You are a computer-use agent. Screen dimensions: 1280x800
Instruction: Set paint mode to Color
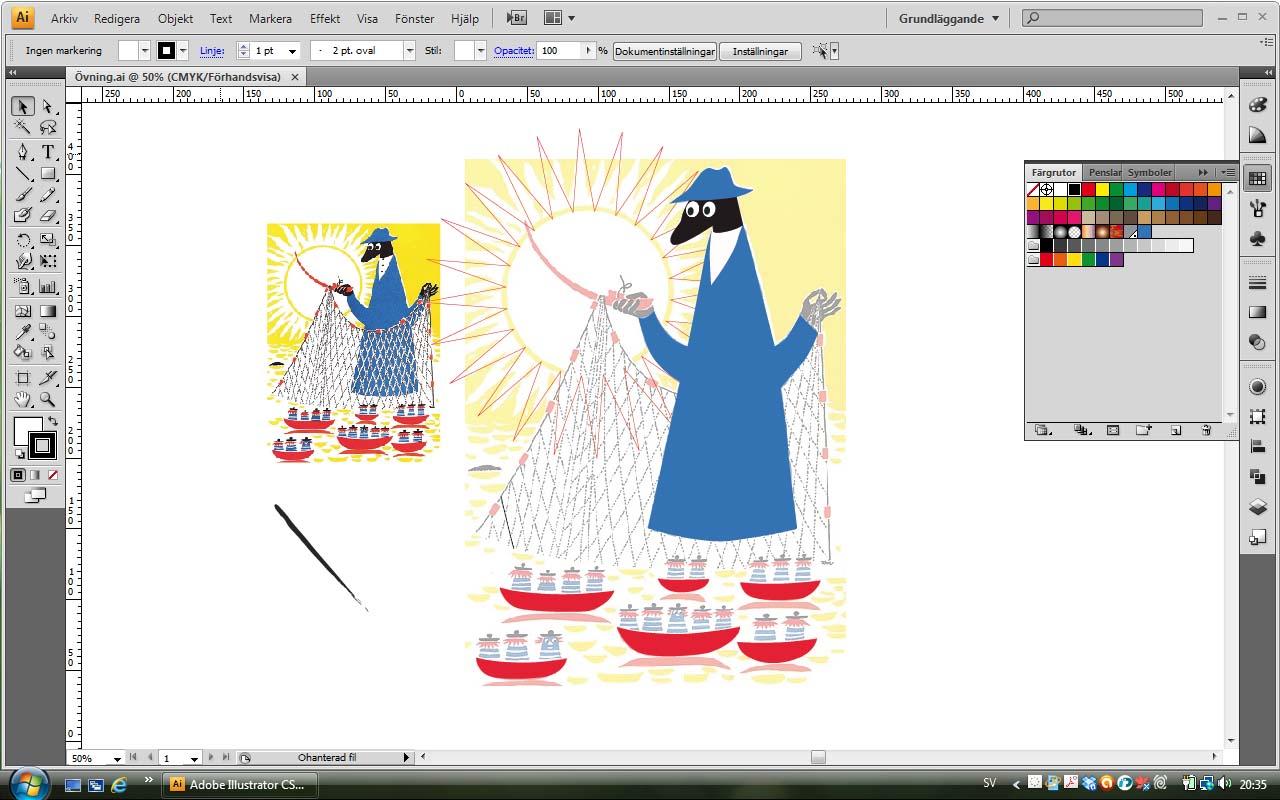(18, 475)
